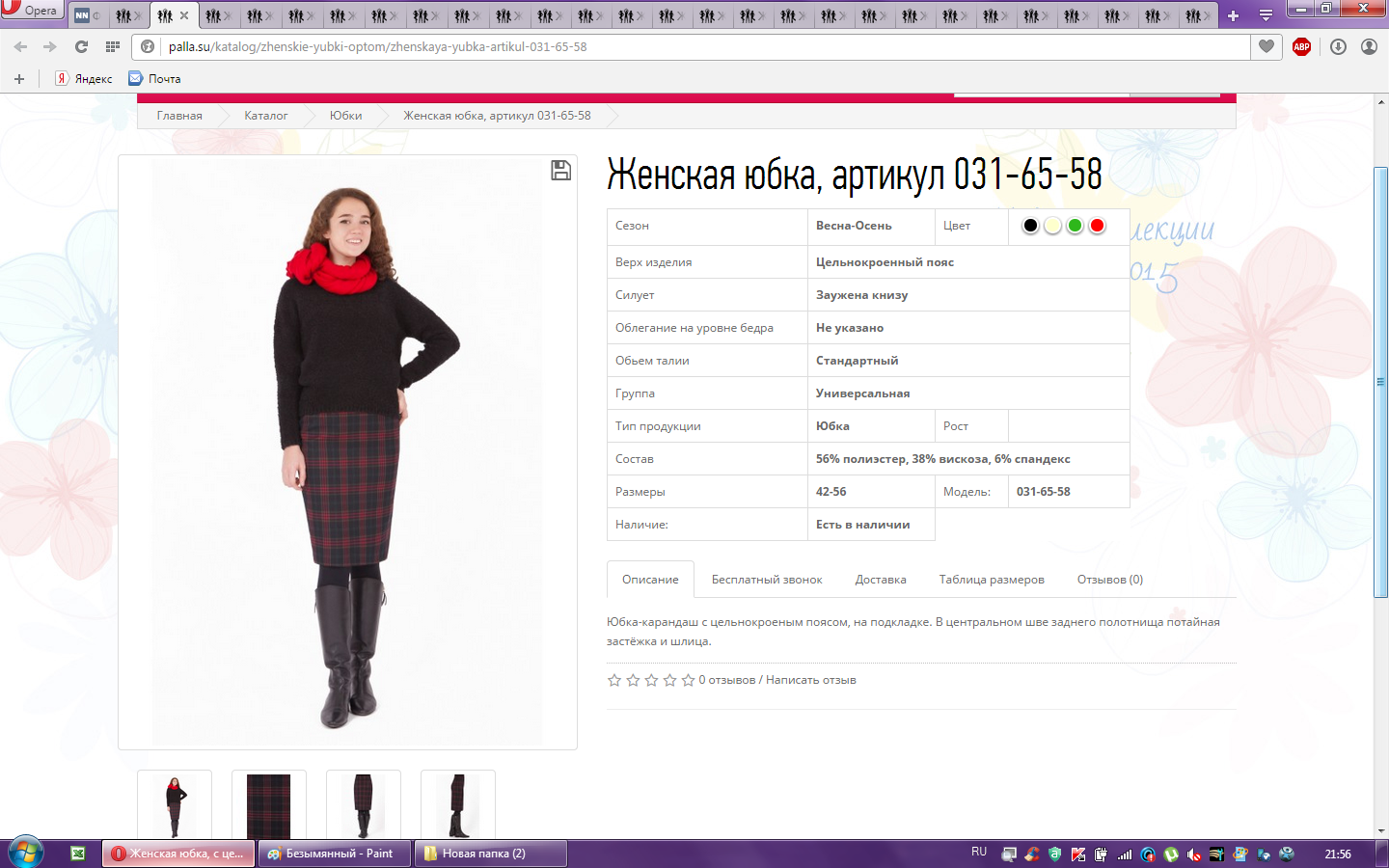
Task: Switch to the Таблица размеров tab
Action: tap(992, 580)
